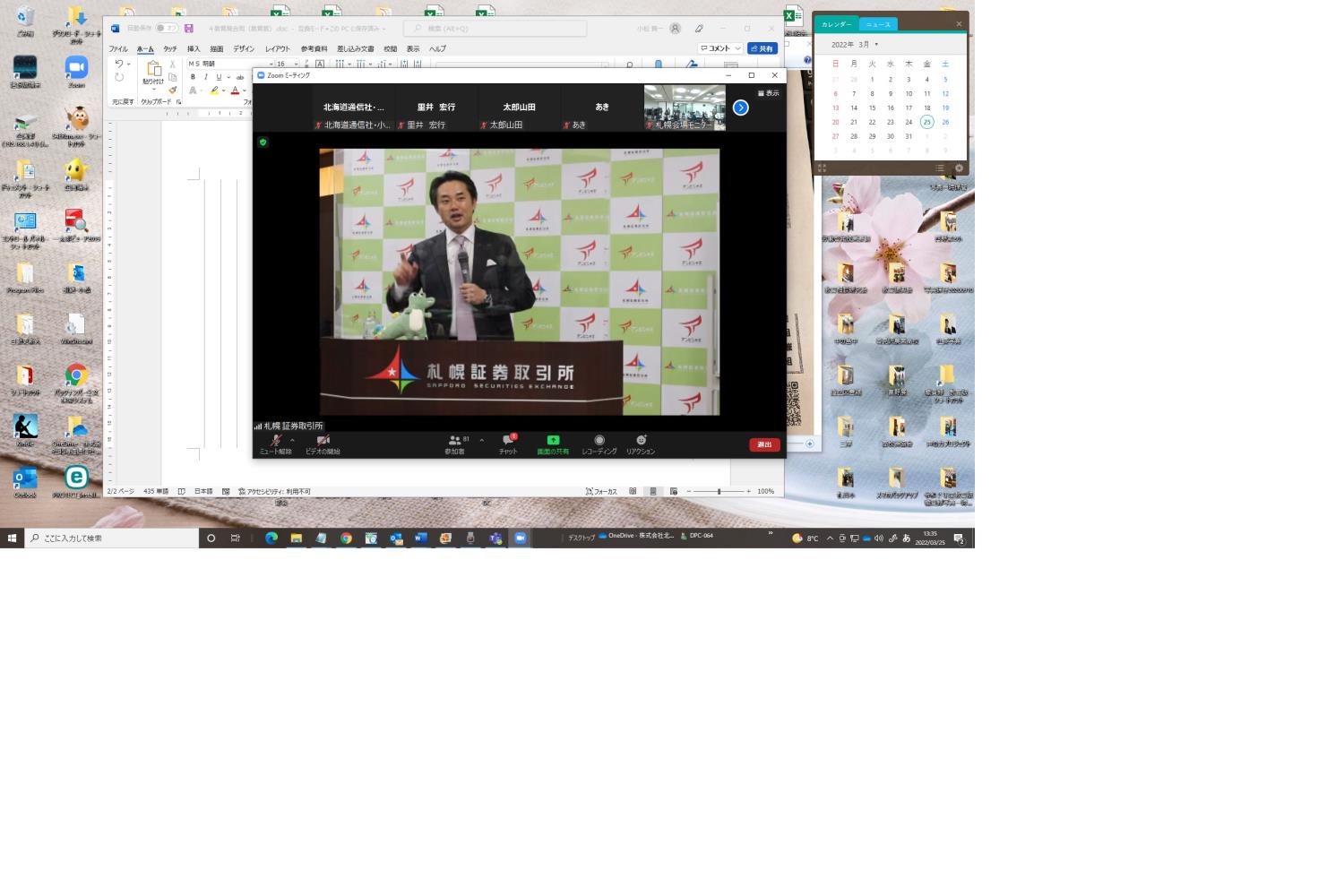Show next participants with blue arrow
This screenshot has width=1344, height=896.
coord(740,108)
